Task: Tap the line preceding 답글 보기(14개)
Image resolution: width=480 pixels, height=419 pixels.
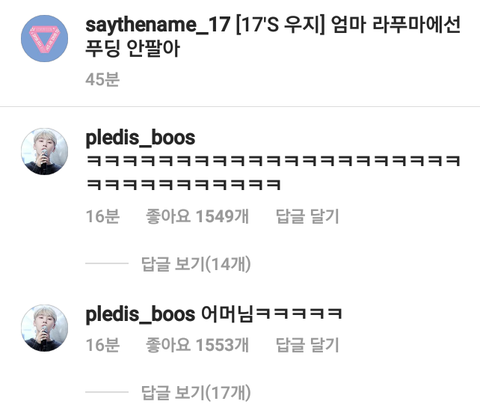Action: click(107, 263)
